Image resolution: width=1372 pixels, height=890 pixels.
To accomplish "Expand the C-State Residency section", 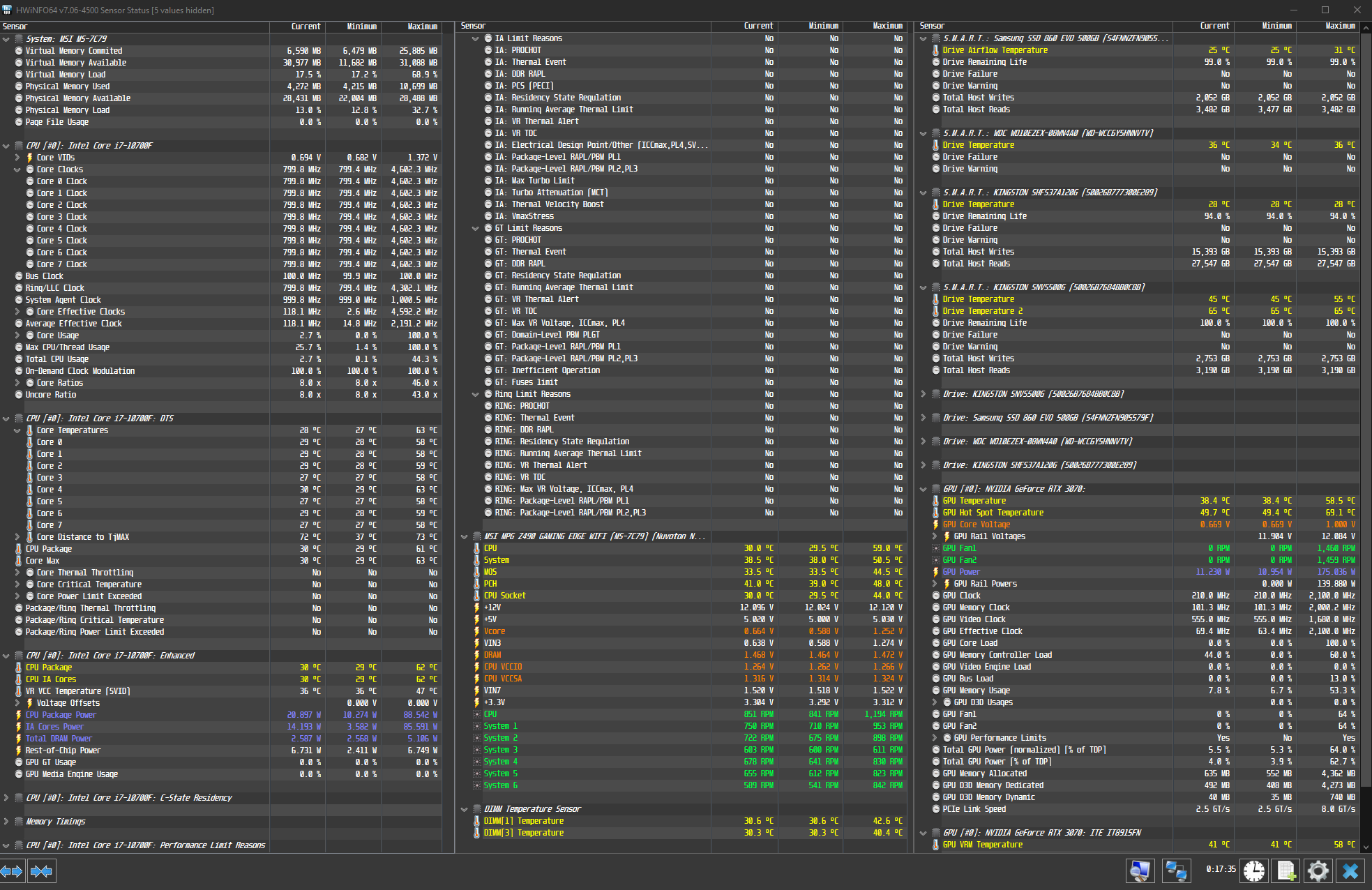I will point(6,797).
